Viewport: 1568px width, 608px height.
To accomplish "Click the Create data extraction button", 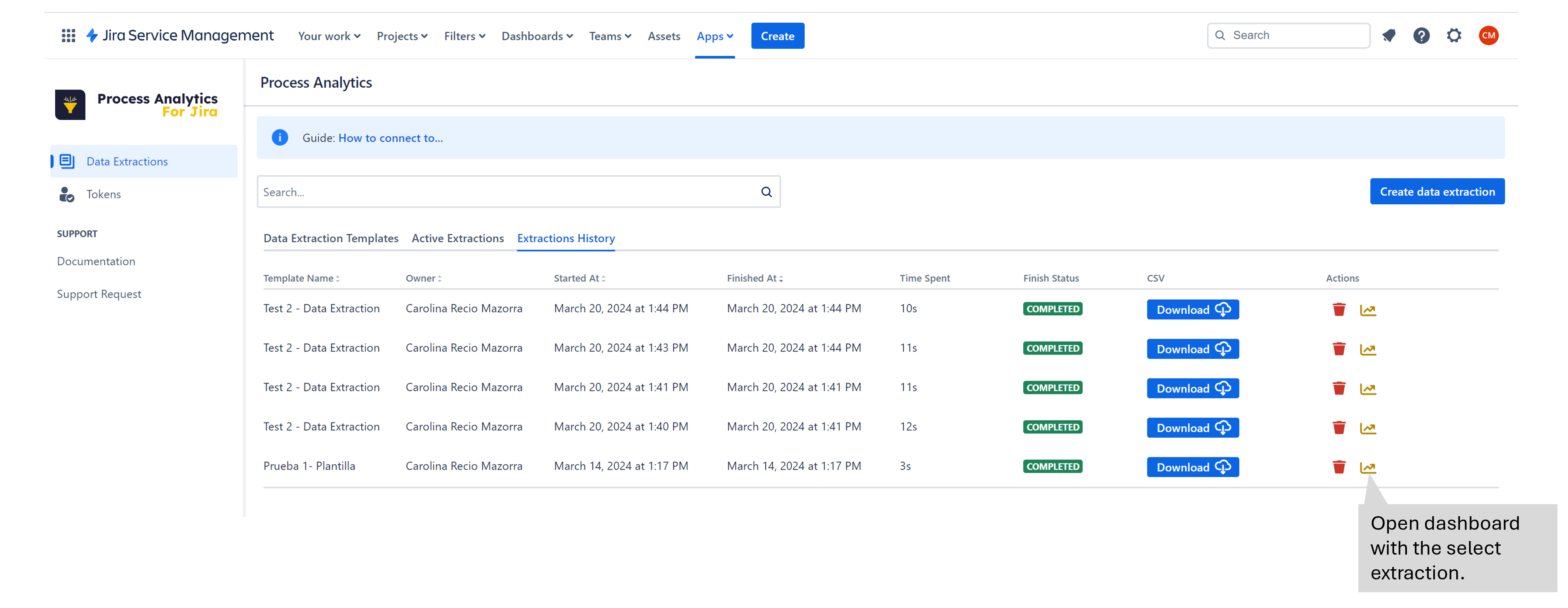I will tap(1438, 191).
